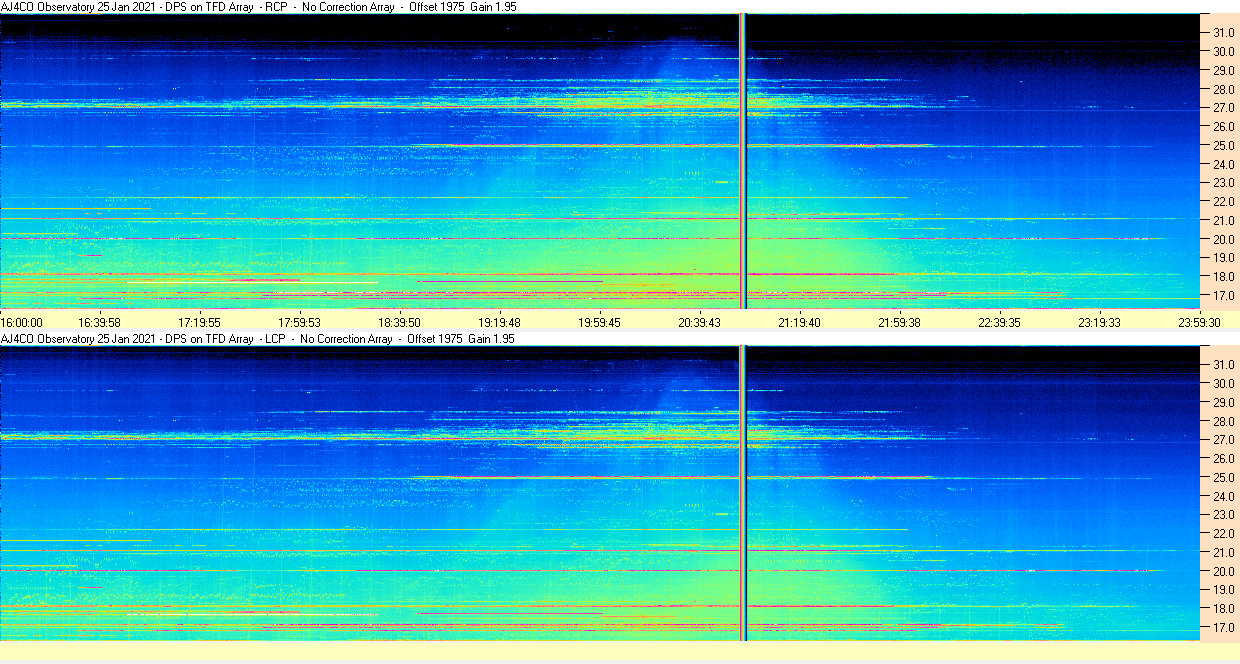This screenshot has height=664, width=1240.
Task: Click 17.0 on the LCP frequency axis
Action: click(x=1224, y=628)
